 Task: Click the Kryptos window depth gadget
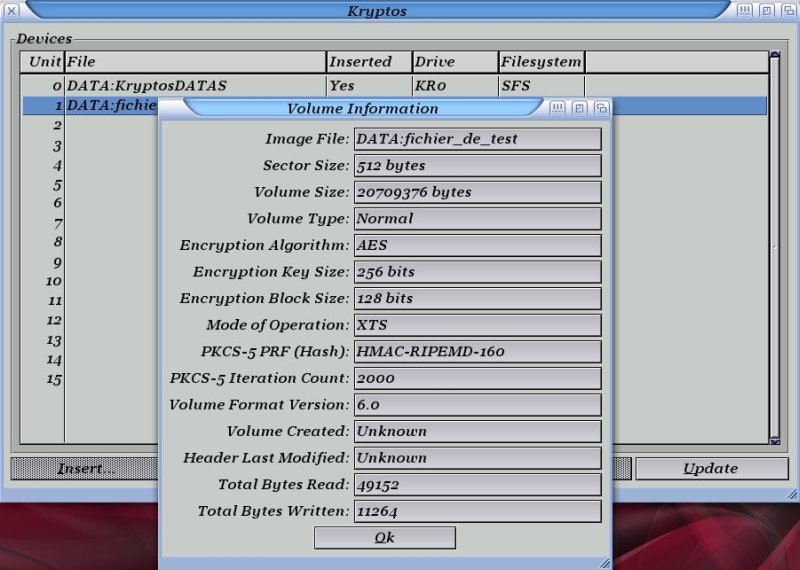coord(788,10)
